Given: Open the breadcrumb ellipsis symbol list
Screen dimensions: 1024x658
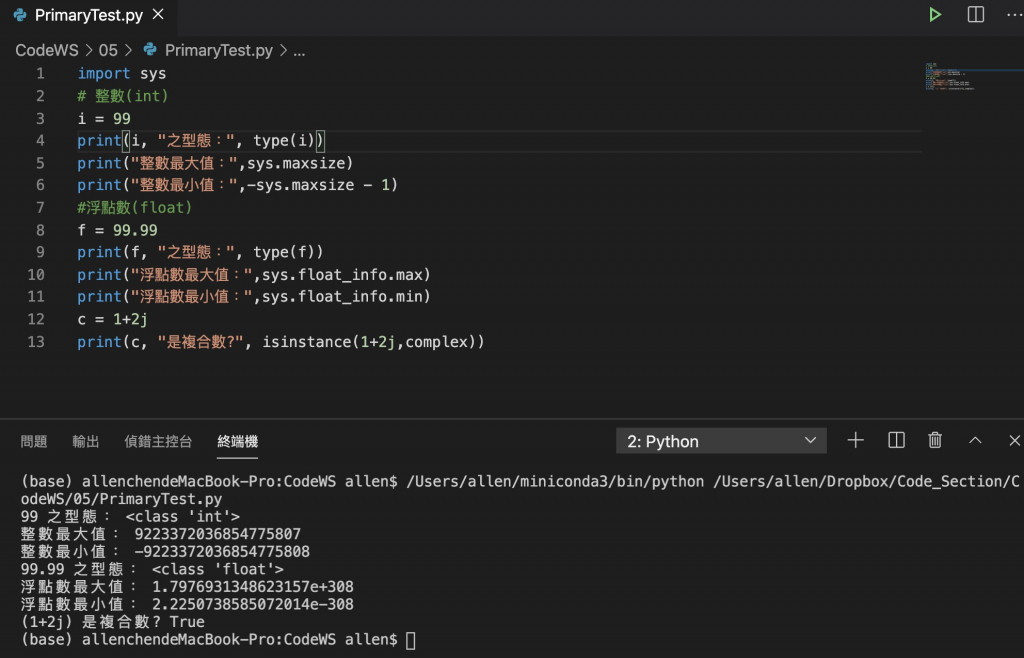Looking at the screenshot, I should (299, 51).
